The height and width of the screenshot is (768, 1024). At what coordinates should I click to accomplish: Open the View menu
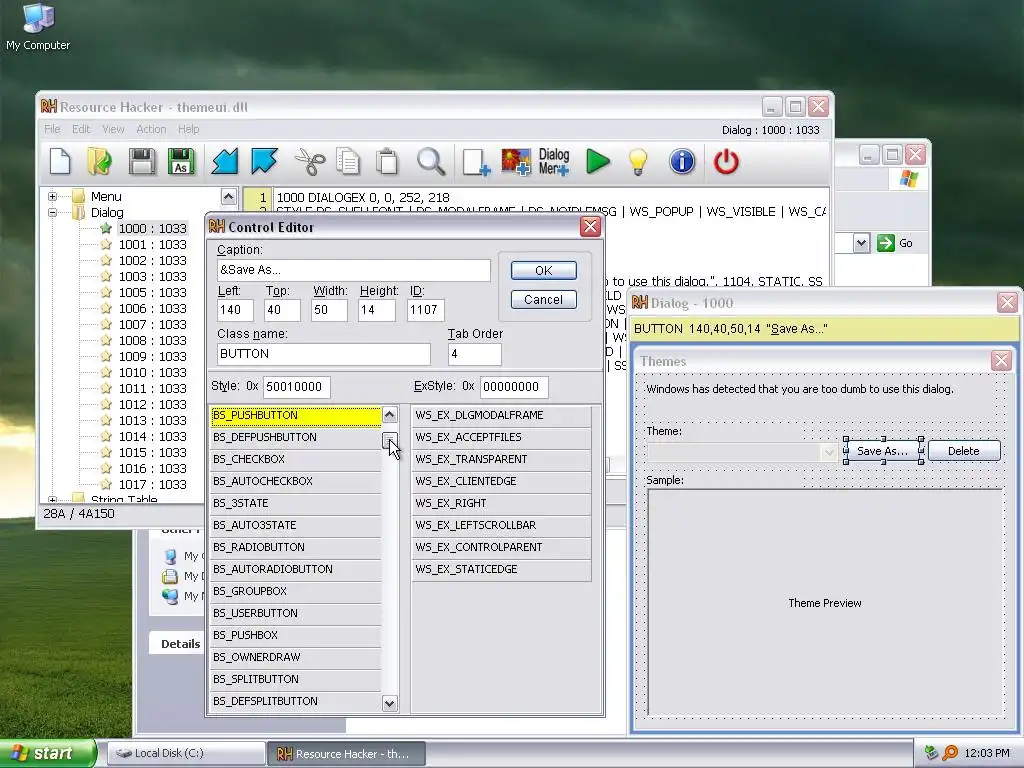click(113, 129)
